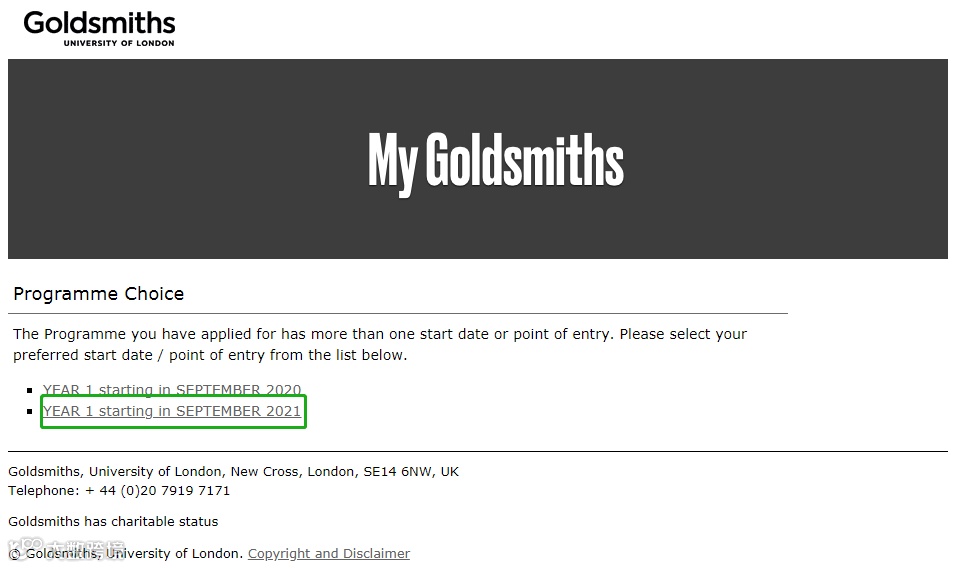The height and width of the screenshot is (568, 955).
Task: Click the '© Goldsmiths, University of London' footer text
Action: [x=125, y=554]
